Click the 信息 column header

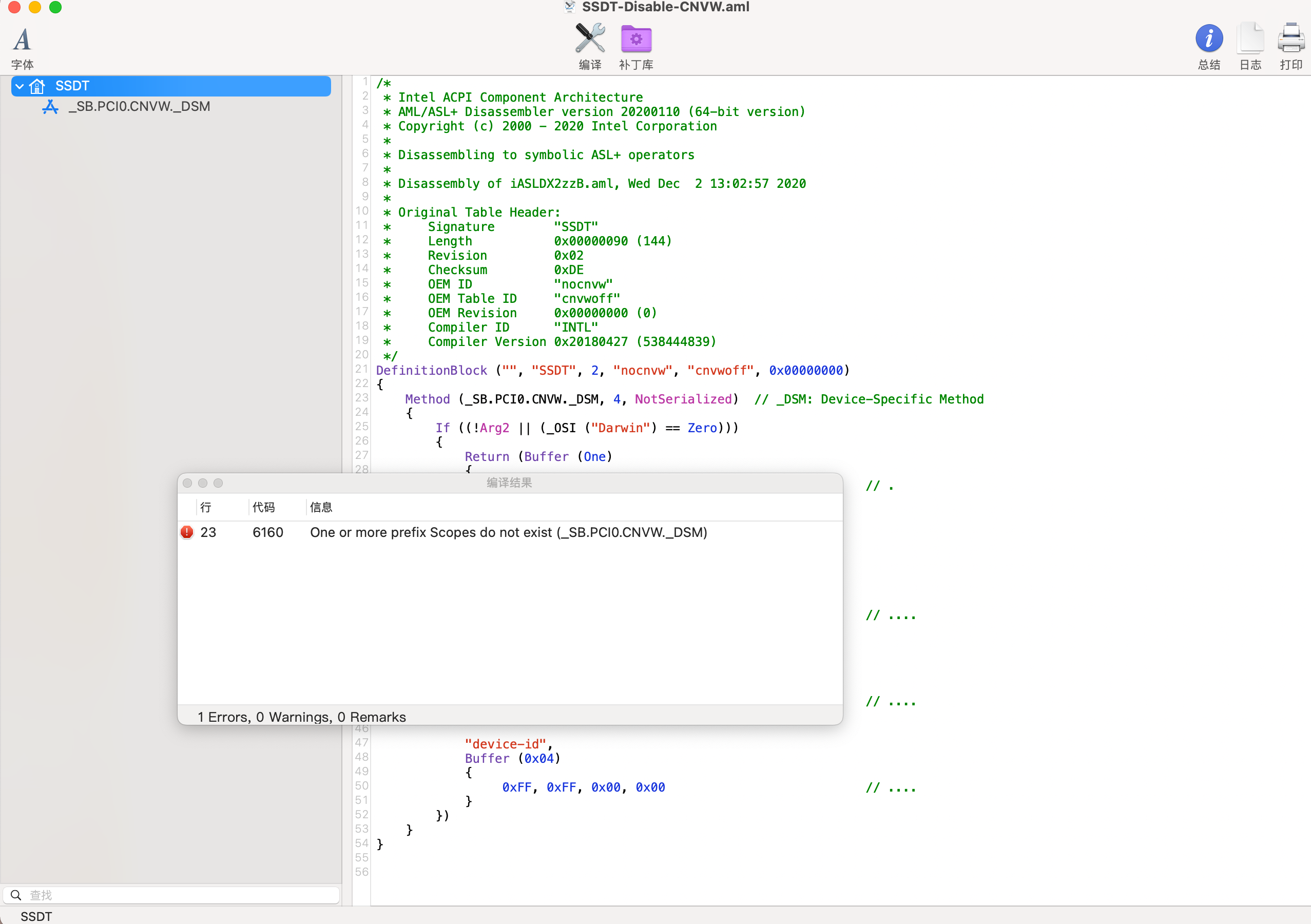coord(321,507)
